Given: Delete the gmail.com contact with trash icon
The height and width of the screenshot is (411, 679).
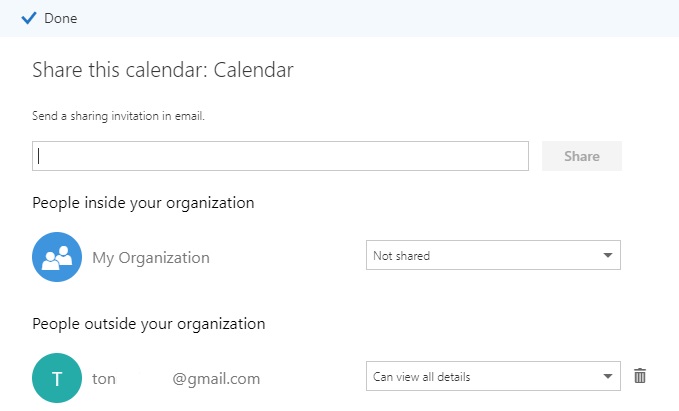Looking at the screenshot, I should (641, 376).
